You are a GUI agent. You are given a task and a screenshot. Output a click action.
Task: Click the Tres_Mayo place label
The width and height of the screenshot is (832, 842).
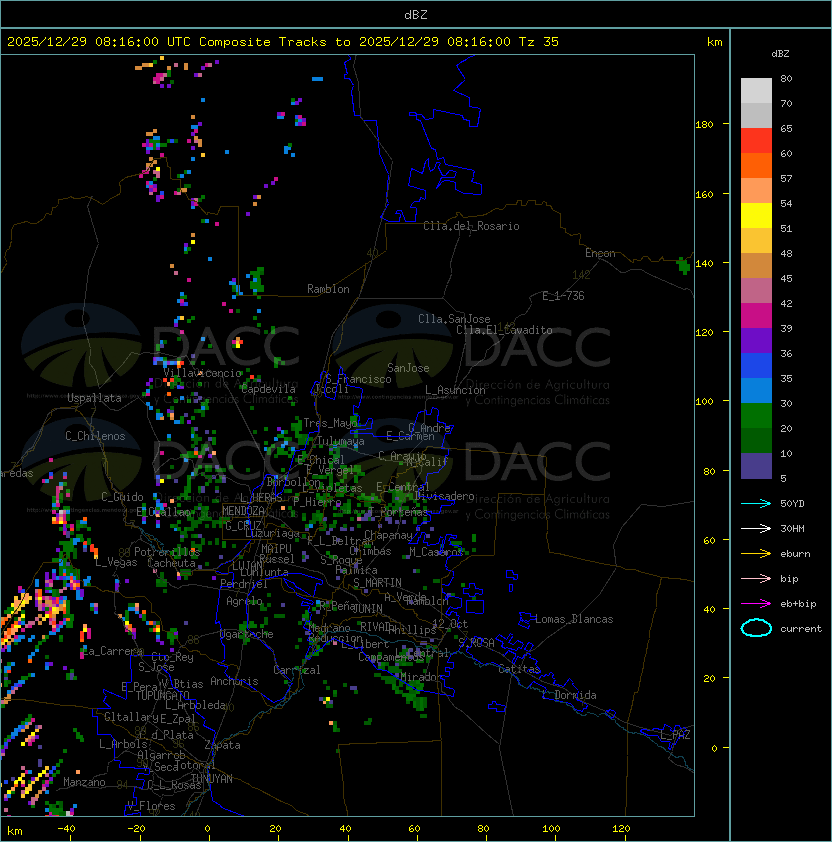(x=330, y=423)
